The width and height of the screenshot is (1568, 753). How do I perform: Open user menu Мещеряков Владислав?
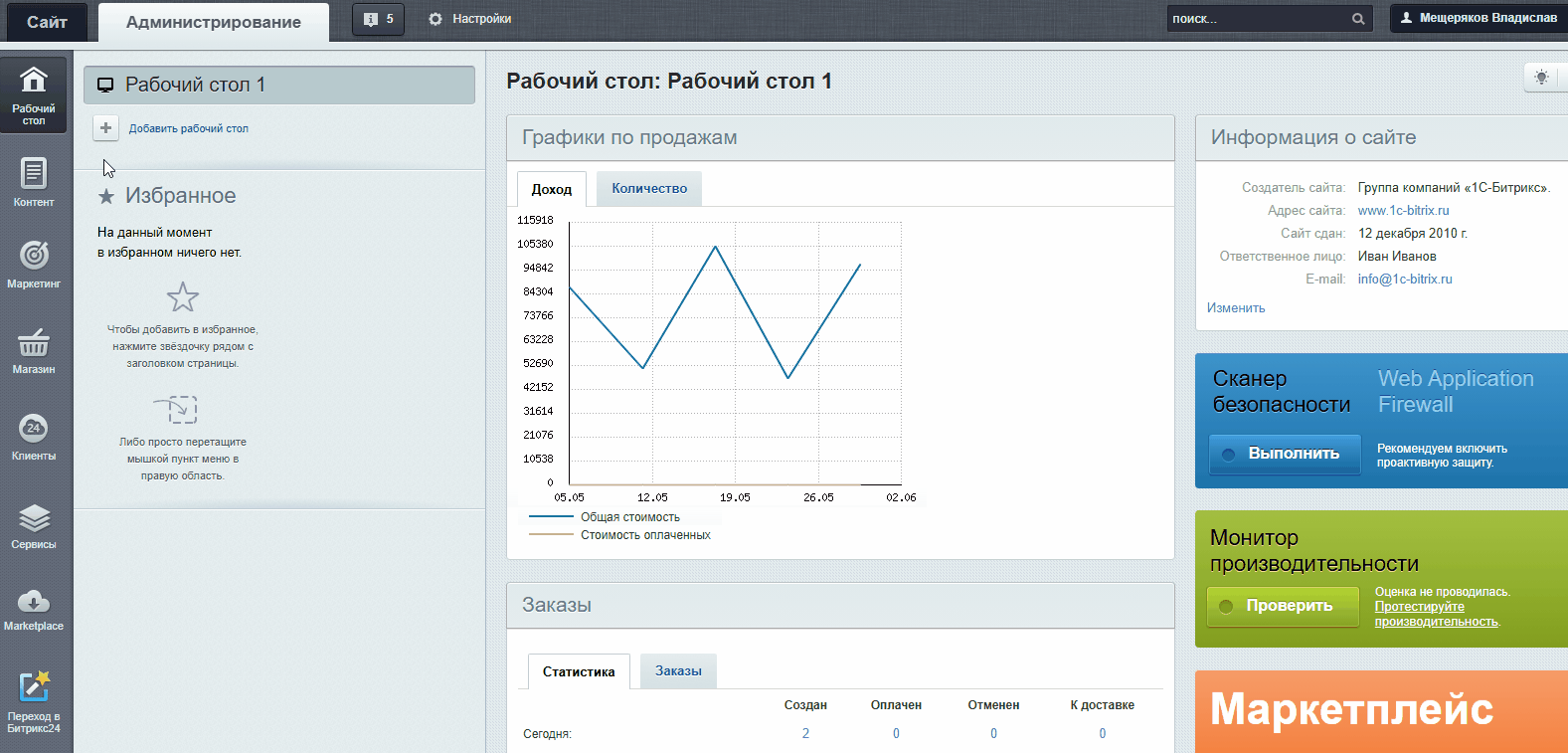[x=1478, y=18]
